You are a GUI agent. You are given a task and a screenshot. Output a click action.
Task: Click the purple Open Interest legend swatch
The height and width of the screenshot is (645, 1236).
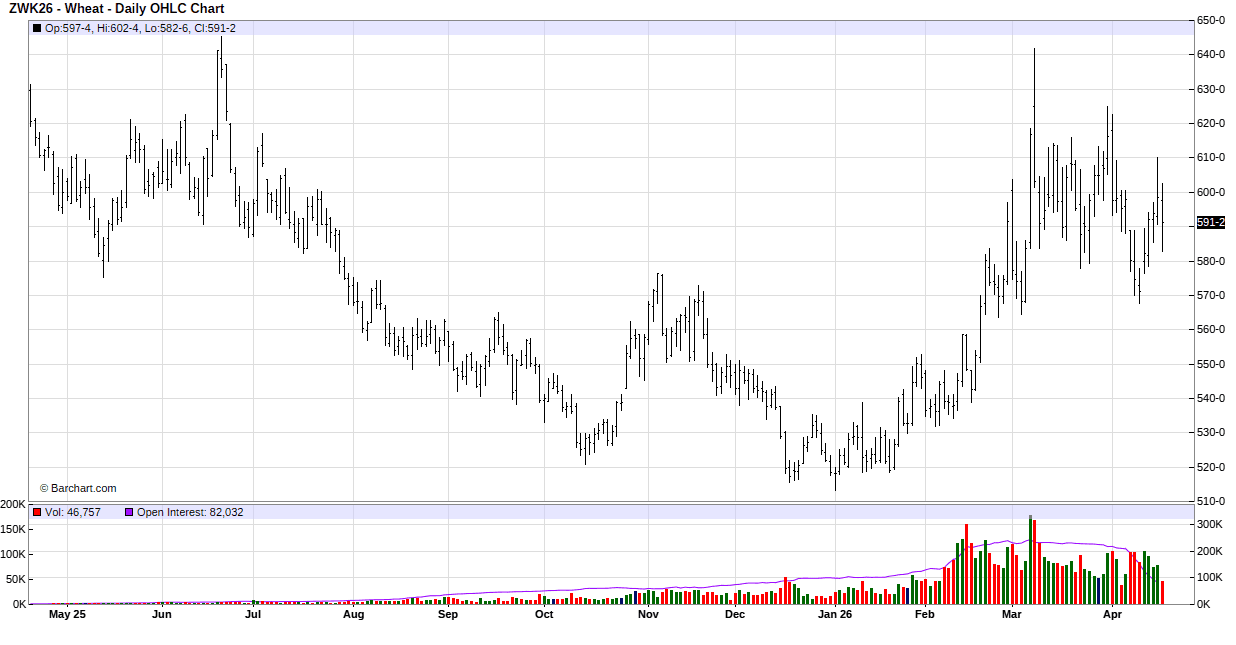click(129, 512)
